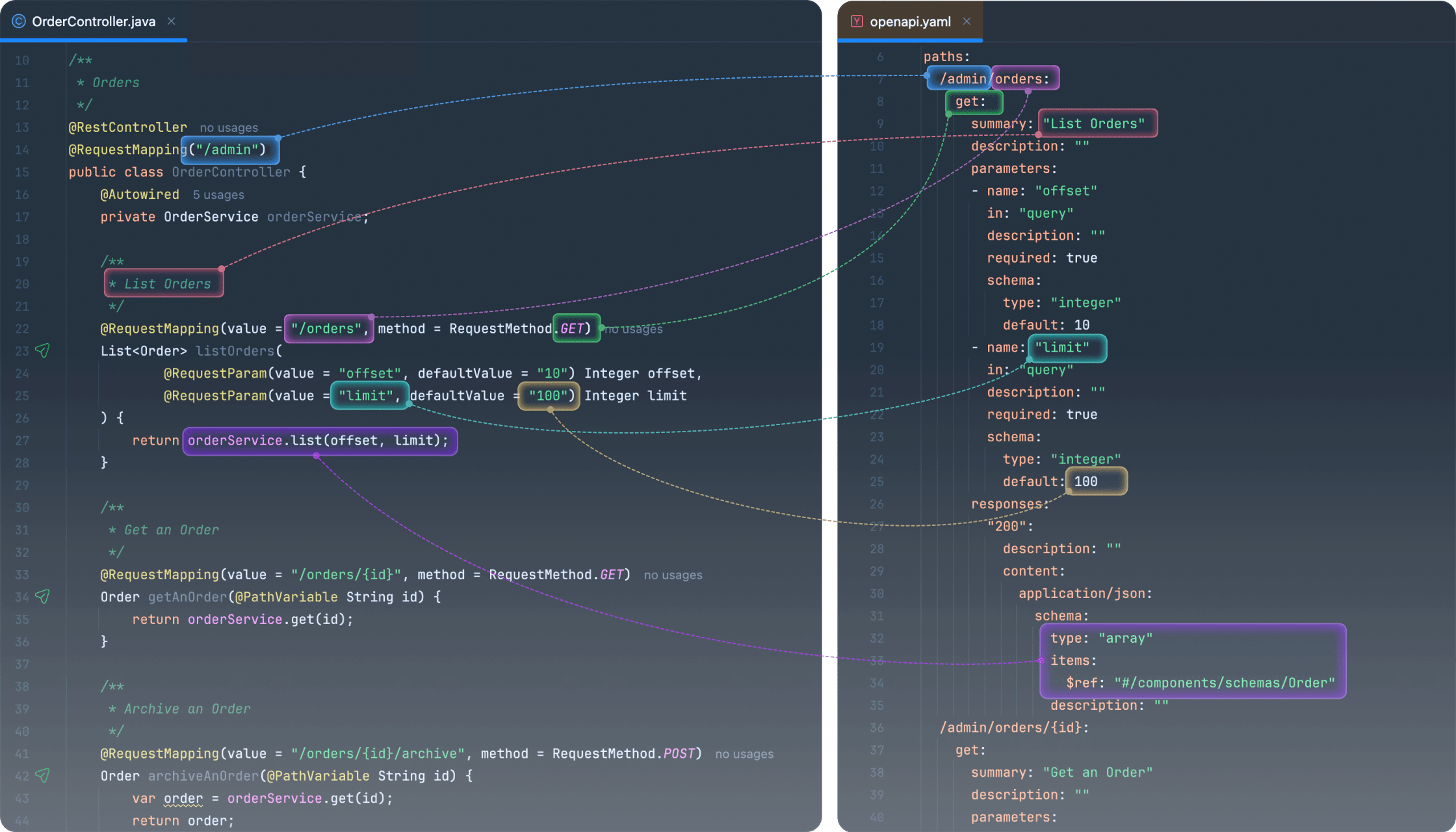The image size is (1456, 832).
Task: Click the OrderController class name on line 15
Action: coord(231,172)
